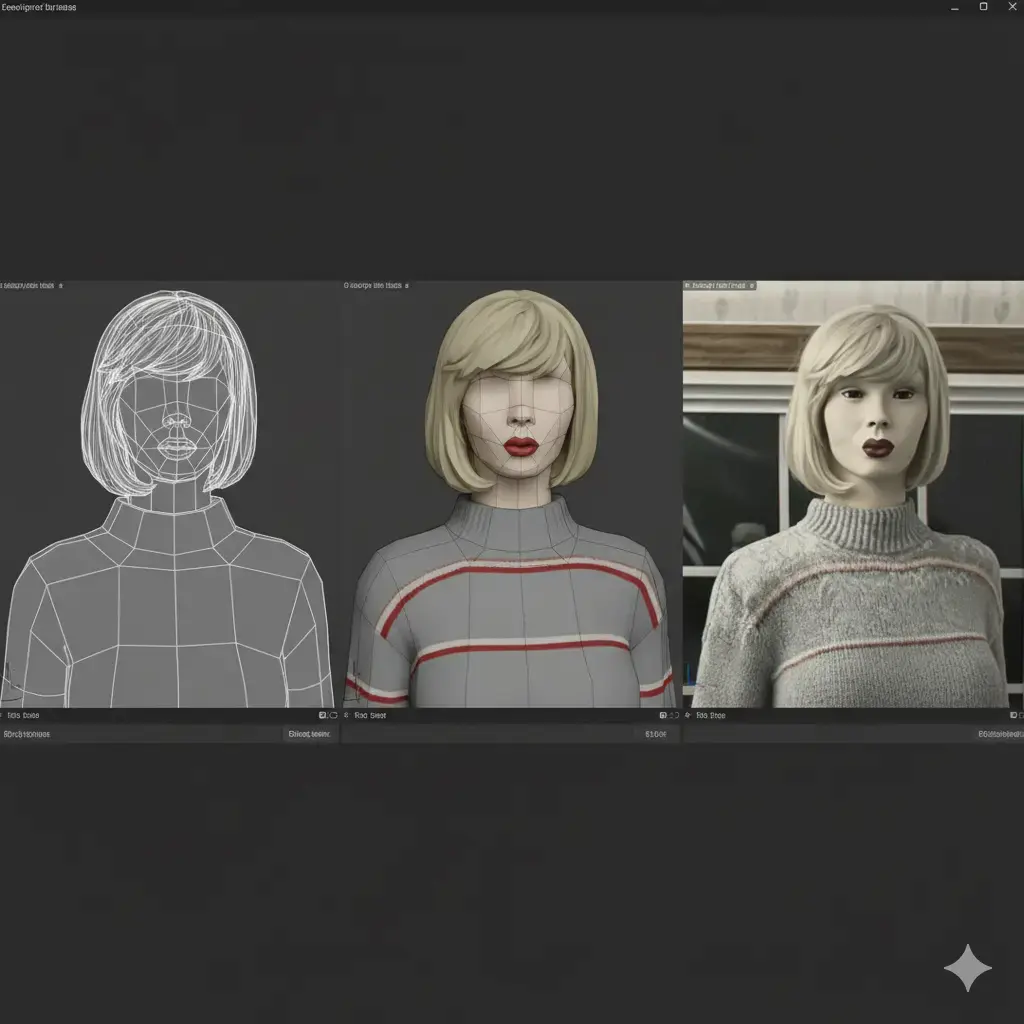Select the textured model viewport
The height and width of the screenshot is (1024, 1024).
(510, 500)
